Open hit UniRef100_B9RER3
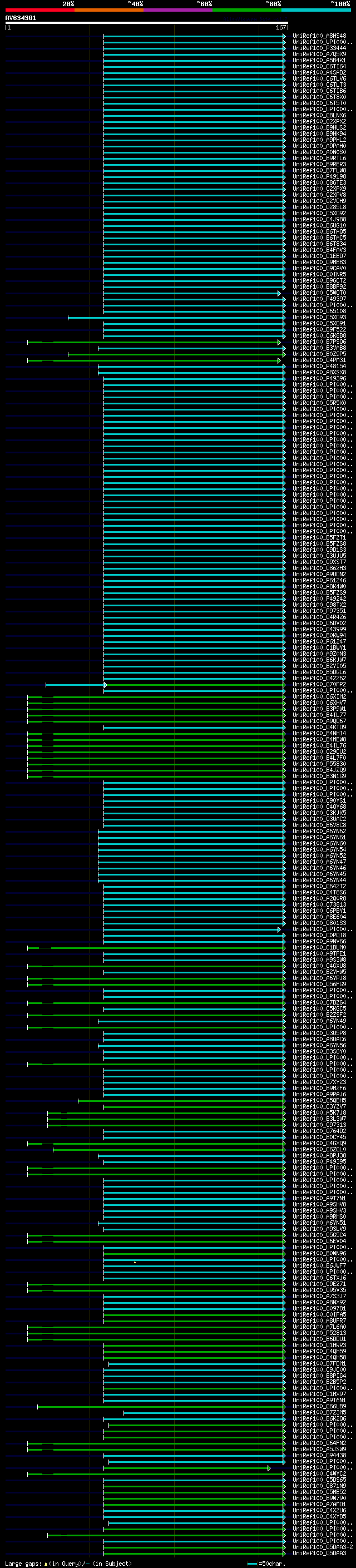This screenshot has width=356, height=1568. pos(319,164)
